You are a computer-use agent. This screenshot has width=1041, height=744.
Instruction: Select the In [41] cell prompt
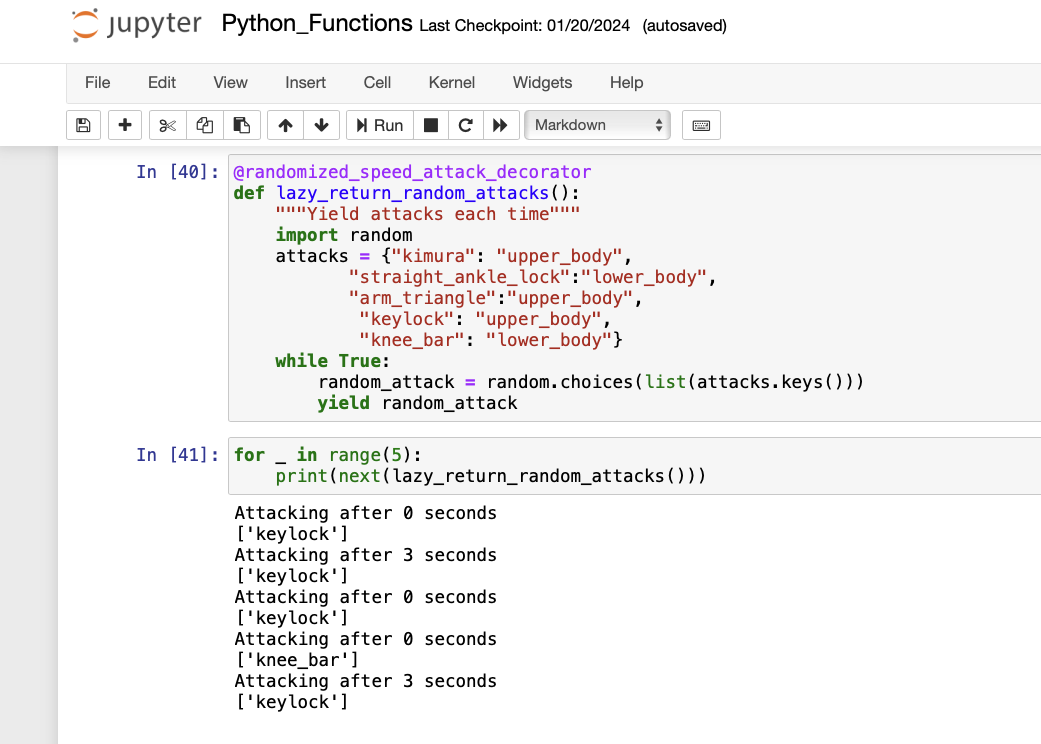177,455
